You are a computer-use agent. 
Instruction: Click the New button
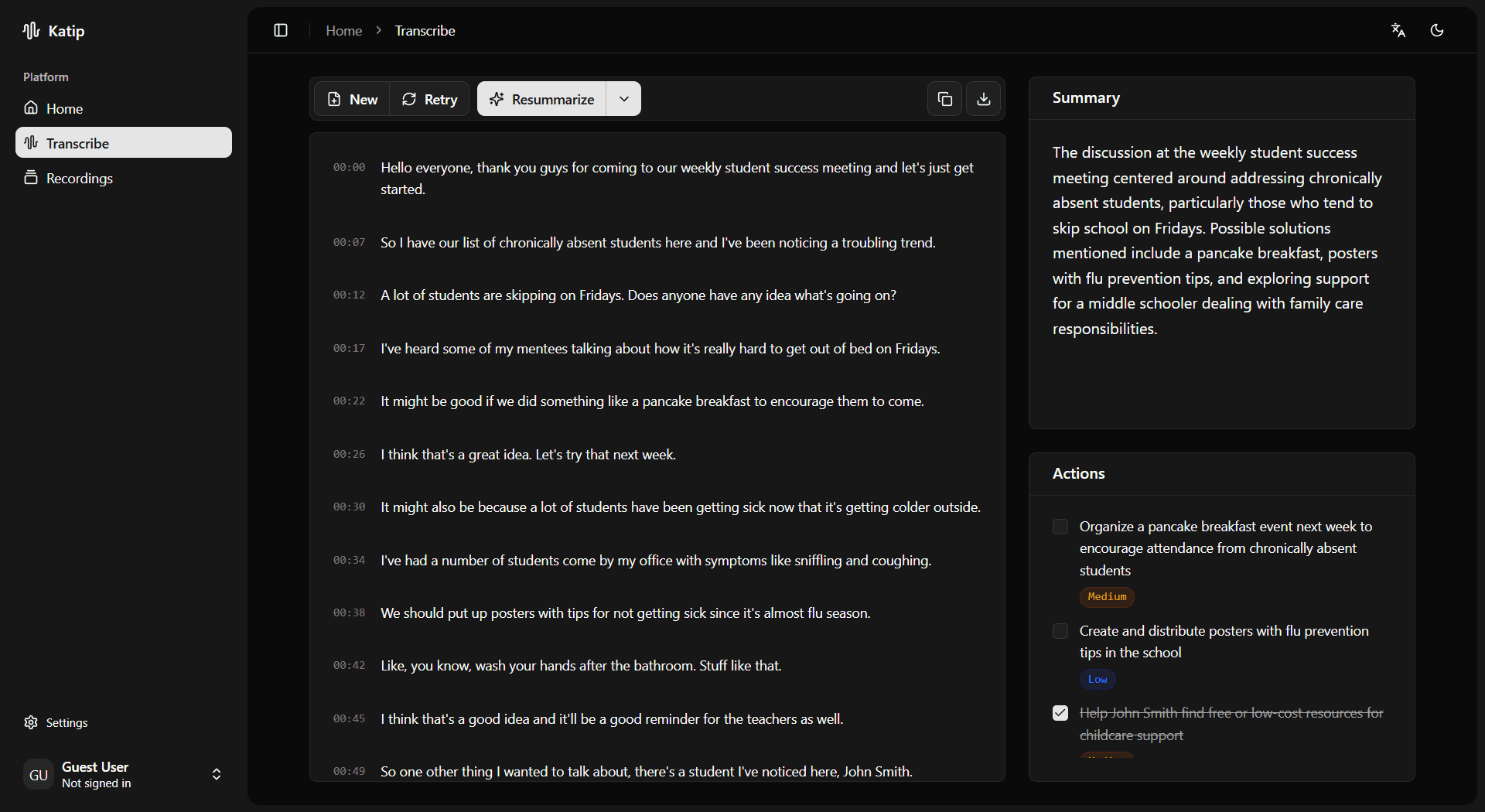click(x=353, y=99)
